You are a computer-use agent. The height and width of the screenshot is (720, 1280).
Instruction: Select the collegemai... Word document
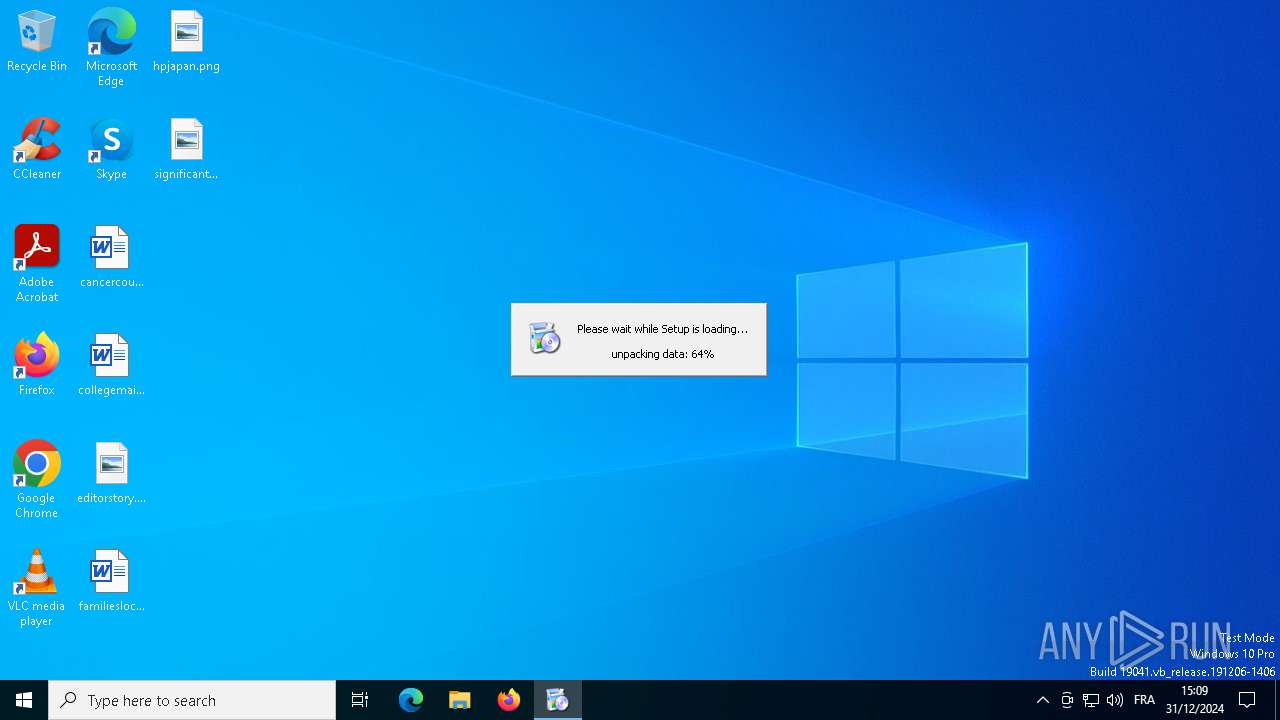pyautogui.click(x=111, y=366)
